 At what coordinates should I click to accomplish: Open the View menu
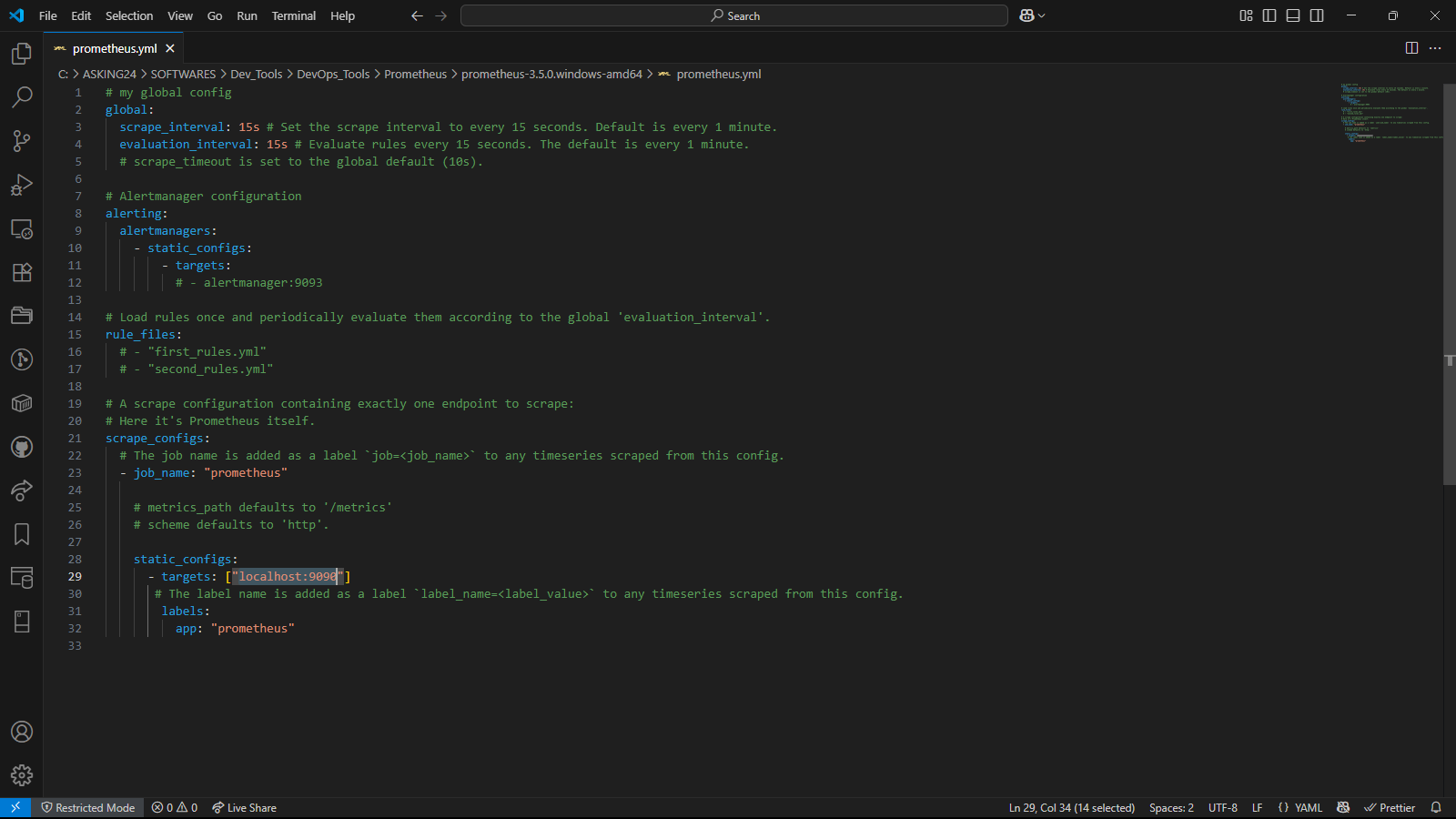click(180, 15)
